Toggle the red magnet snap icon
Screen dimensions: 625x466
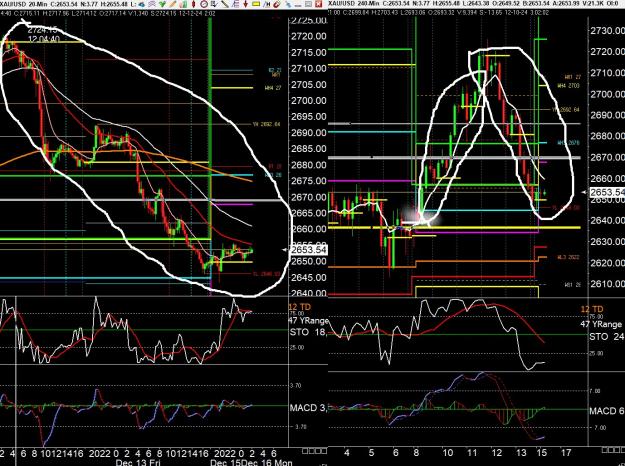277,4
